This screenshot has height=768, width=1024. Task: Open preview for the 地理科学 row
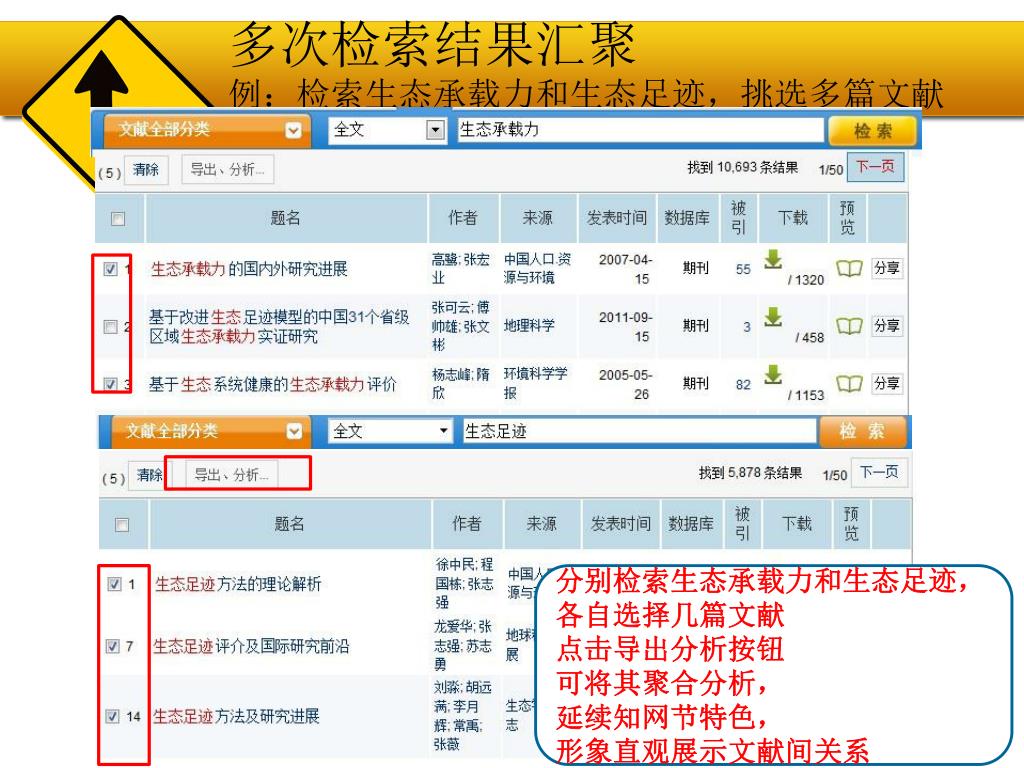click(x=849, y=325)
